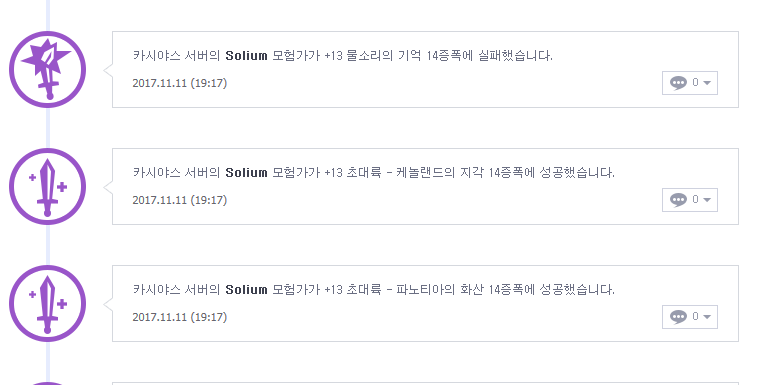Click the comment bubble icon in the 케놀랜드의 지각 entry
Screen dimensions: 761x385
point(678,200)
